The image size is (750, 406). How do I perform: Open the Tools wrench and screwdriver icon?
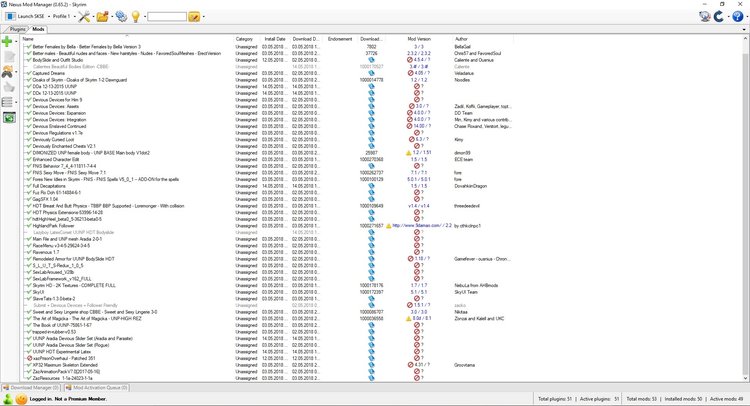[x=84, y=16]
